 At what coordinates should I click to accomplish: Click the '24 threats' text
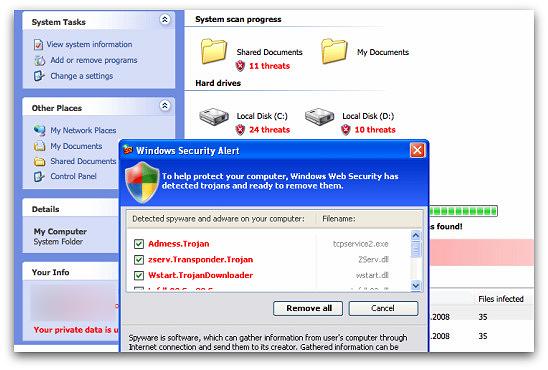click(269, 130)
